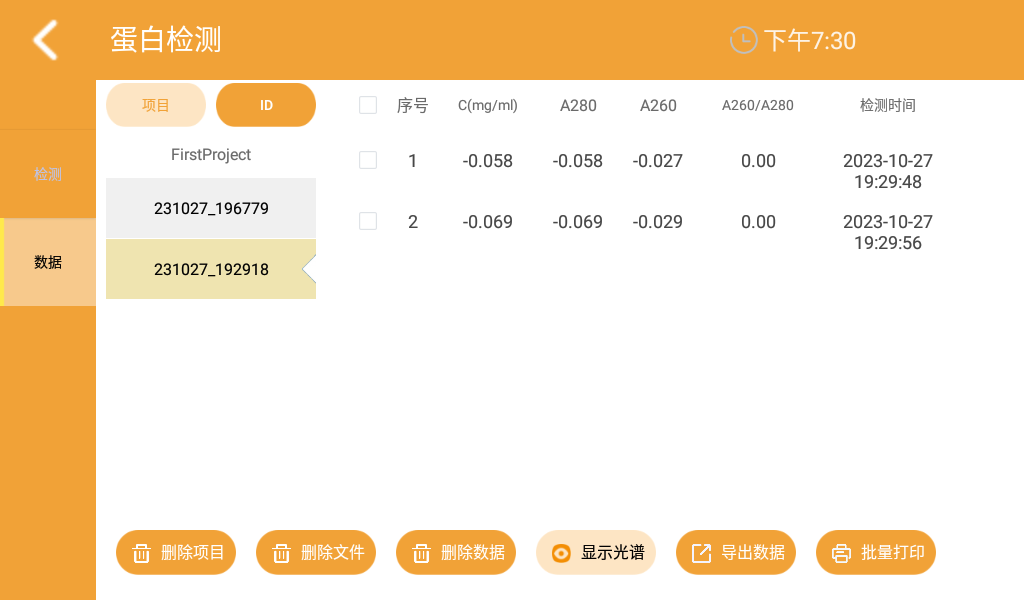This screenshot has height=600, width=1024.
Task: Check the select-all checkbox in table header
Action: 368,105
